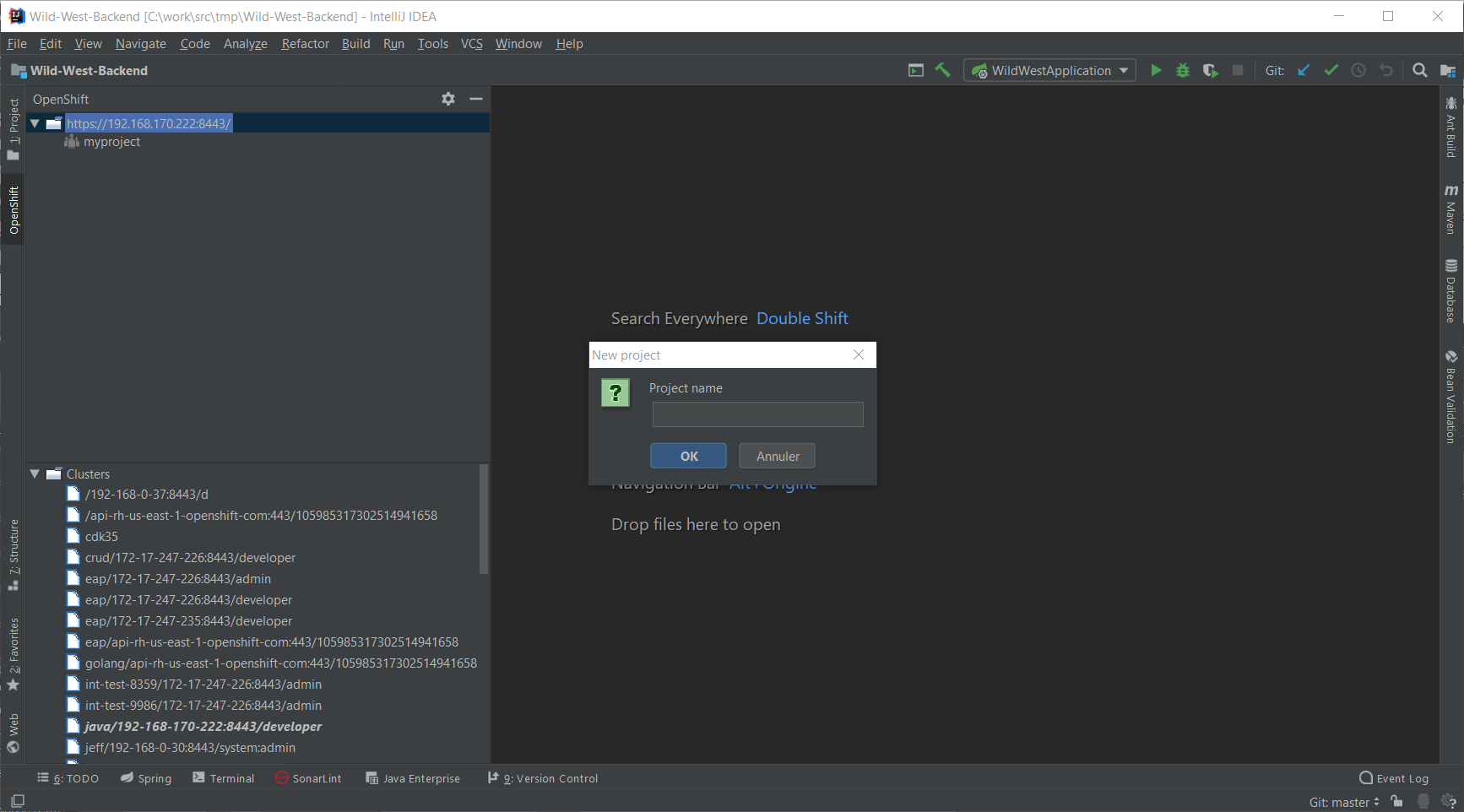This screenshot has height=812, width=1464.
Task: Toggle tool window bars at bottom-left corner
Action: tap(18, 800)
